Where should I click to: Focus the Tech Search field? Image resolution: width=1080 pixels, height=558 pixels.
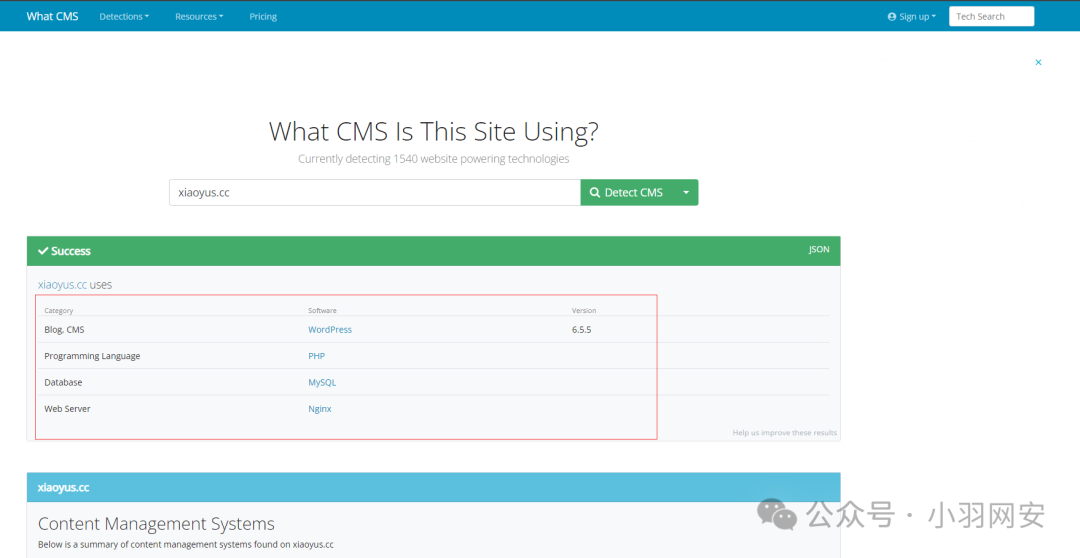[x=991, y=17]
